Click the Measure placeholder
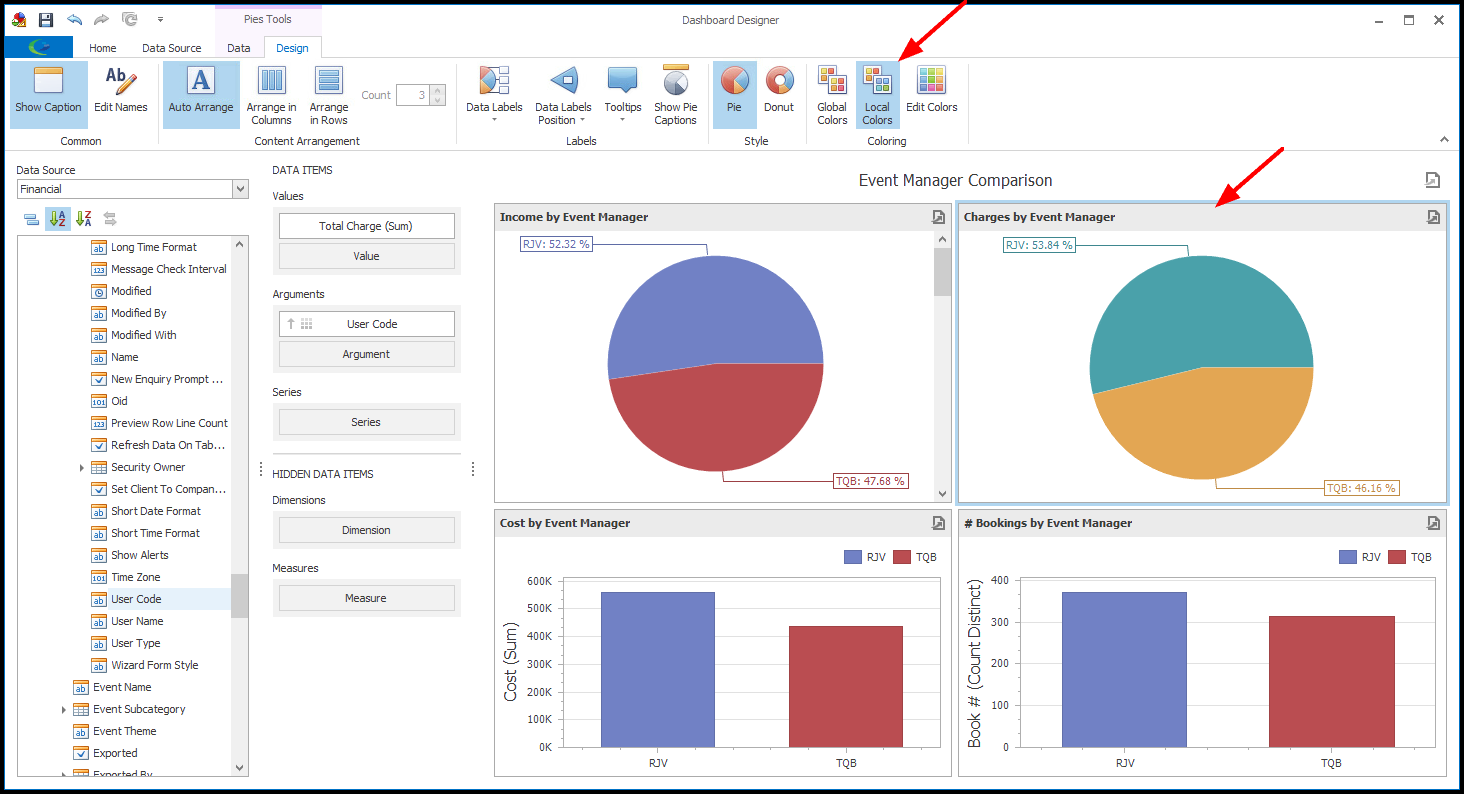The image size is (1464, 794). [366, 598]
